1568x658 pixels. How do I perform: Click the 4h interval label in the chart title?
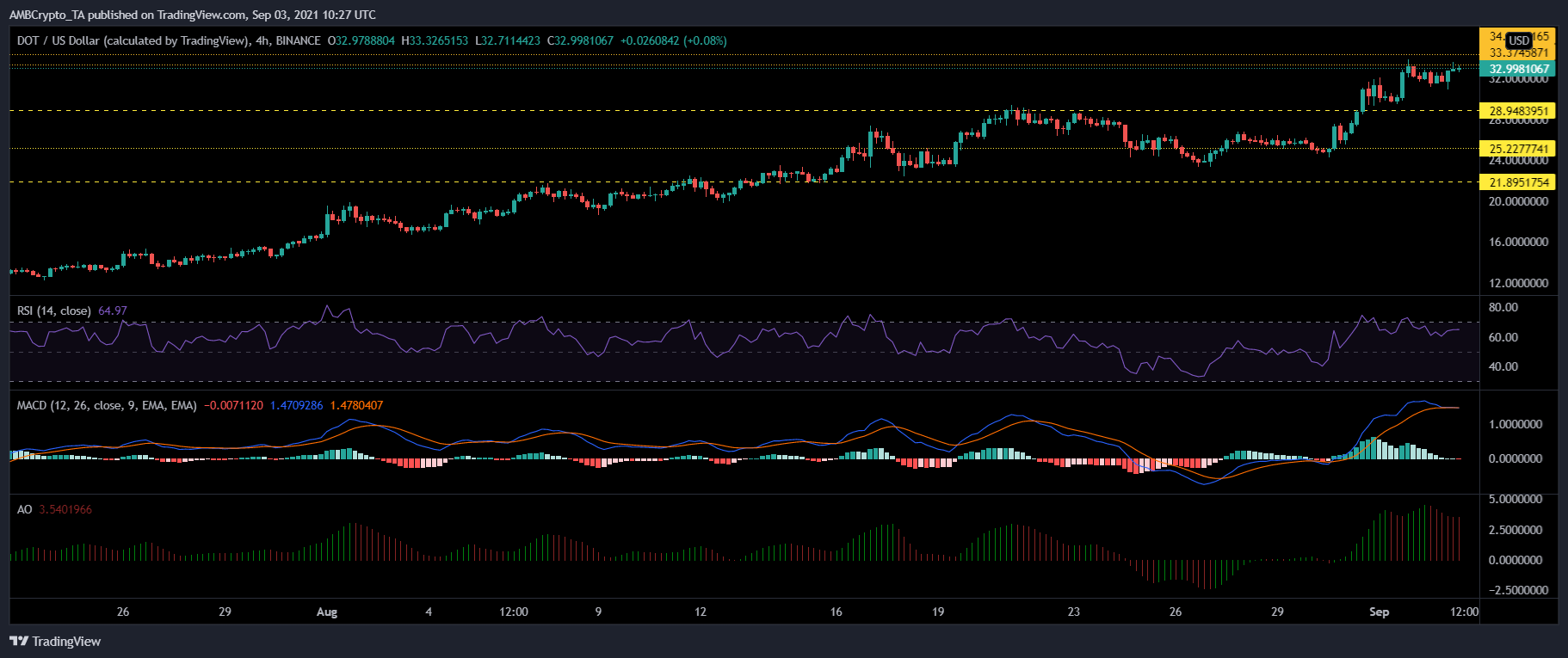click(262, 40)
